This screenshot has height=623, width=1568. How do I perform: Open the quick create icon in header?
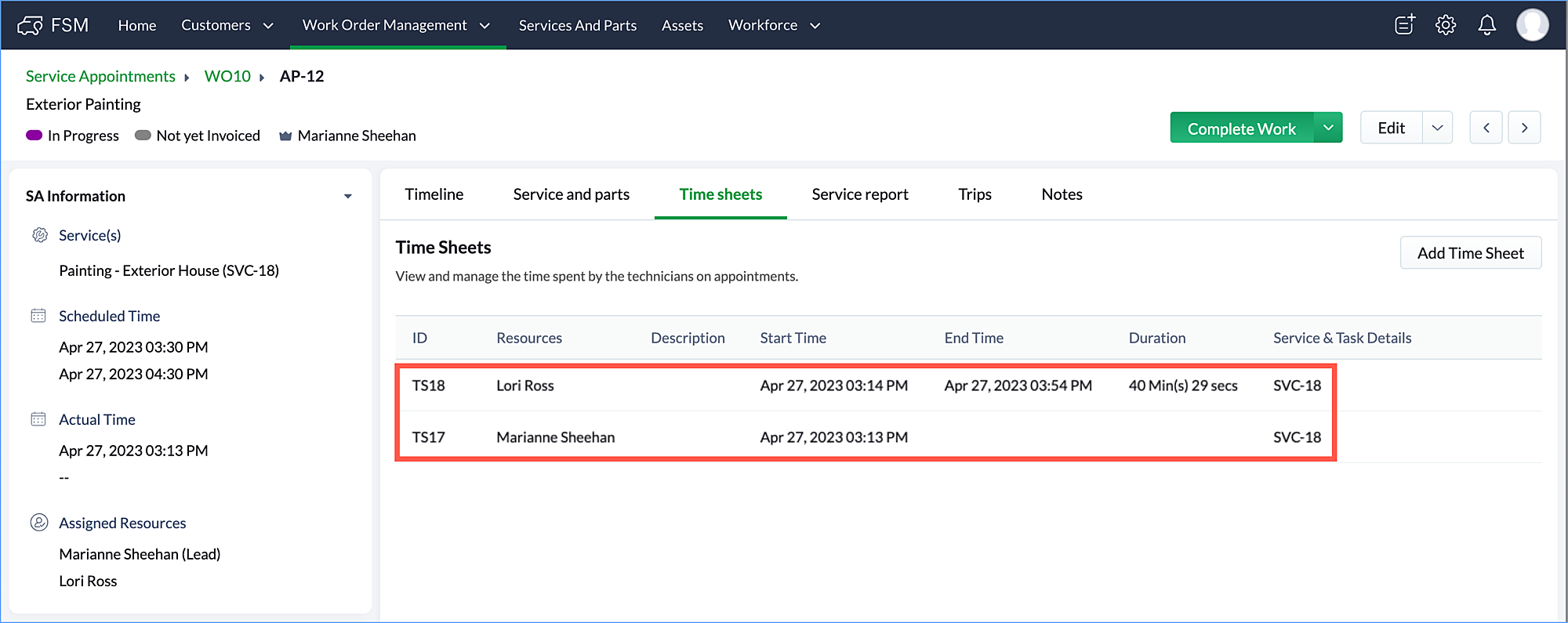pos(1405,25)
